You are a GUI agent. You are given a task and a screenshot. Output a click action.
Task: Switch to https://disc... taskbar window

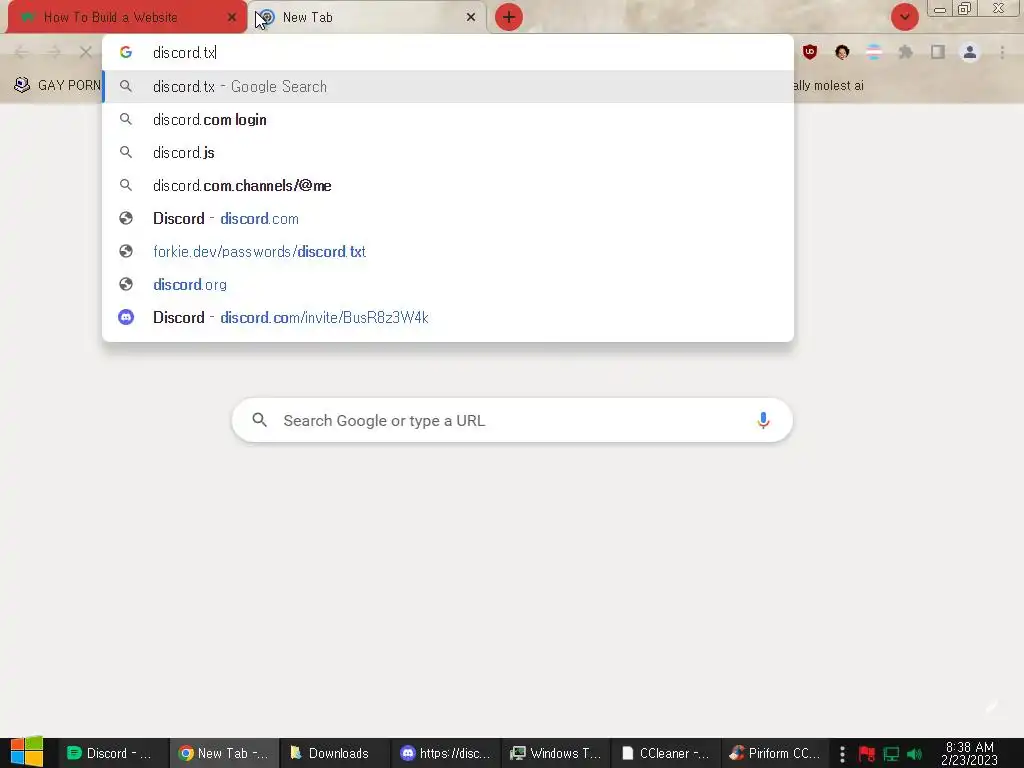445,753
